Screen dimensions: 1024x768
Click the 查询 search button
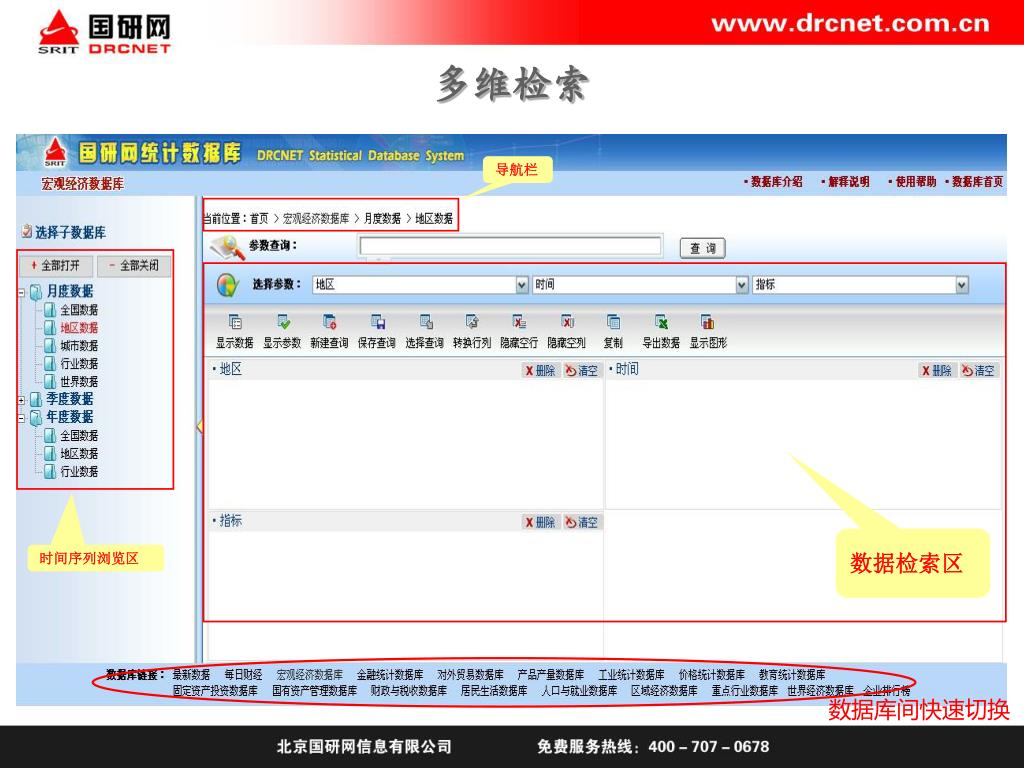[x=703, y=248]
